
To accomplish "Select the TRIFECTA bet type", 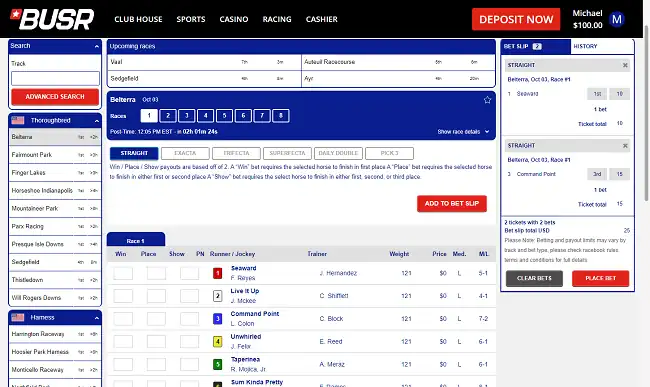I will point(236,153).
